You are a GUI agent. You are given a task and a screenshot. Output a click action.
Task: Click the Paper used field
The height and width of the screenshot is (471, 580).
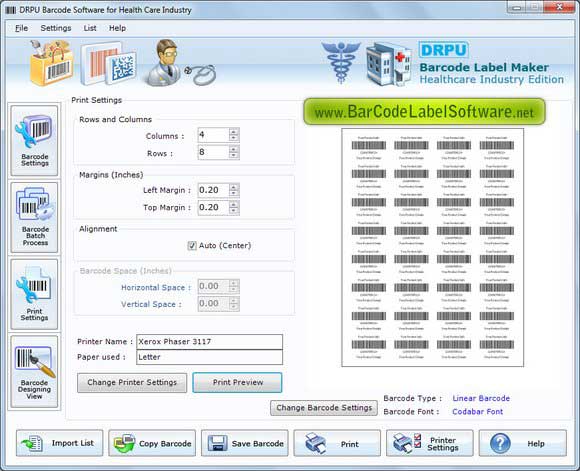209,357
